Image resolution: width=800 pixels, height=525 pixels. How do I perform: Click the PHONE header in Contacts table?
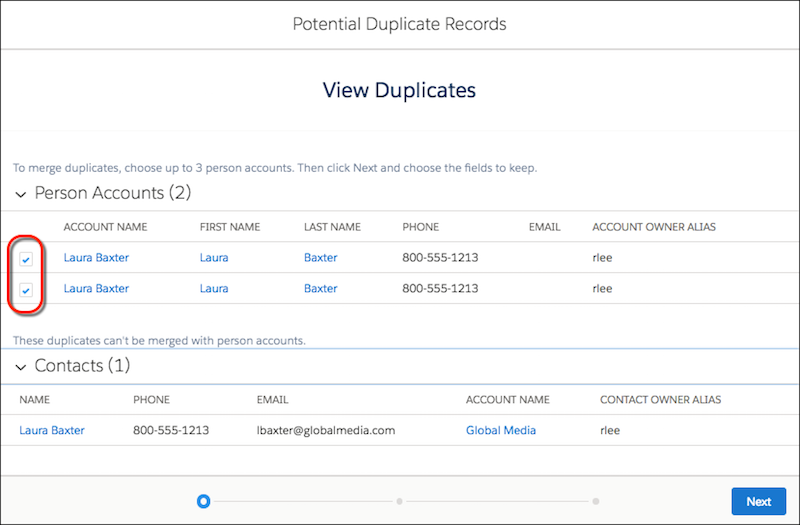tap(151, 399)
